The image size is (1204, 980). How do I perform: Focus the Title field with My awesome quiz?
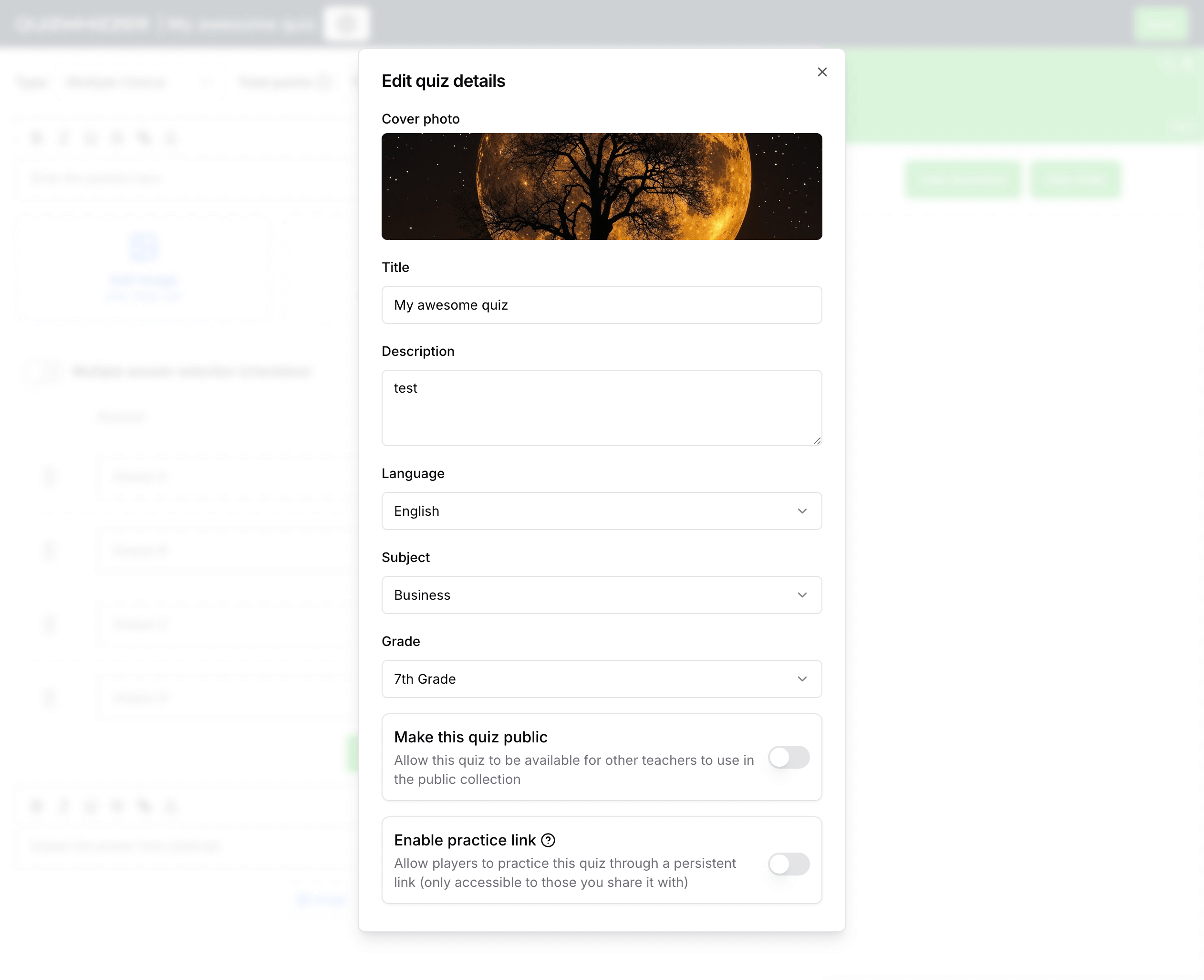[x=602, y=305]
